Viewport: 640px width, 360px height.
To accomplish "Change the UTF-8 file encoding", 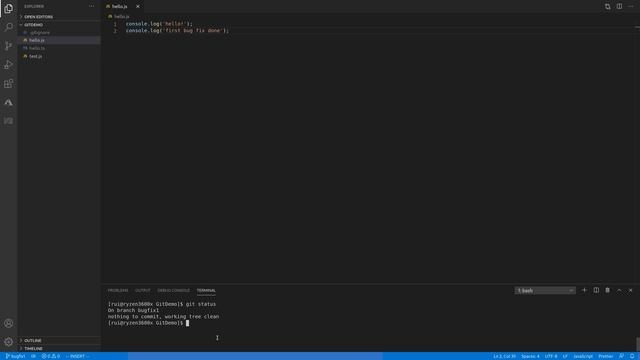I will pyautogui.click(x=551, y=356).
